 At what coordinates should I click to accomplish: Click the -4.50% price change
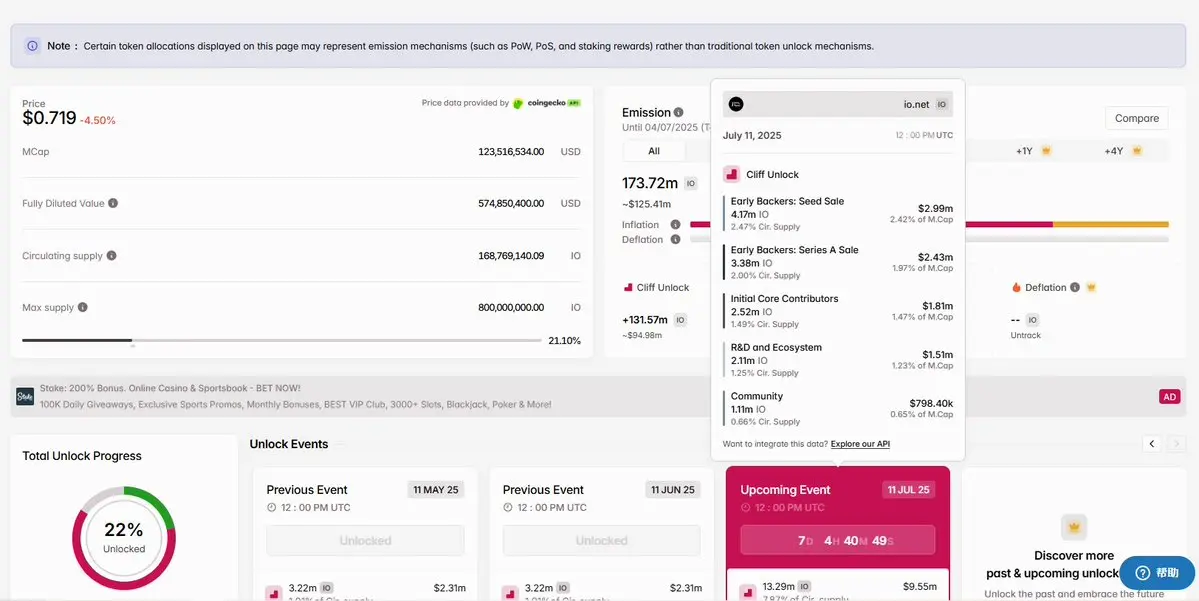[98, 121]
